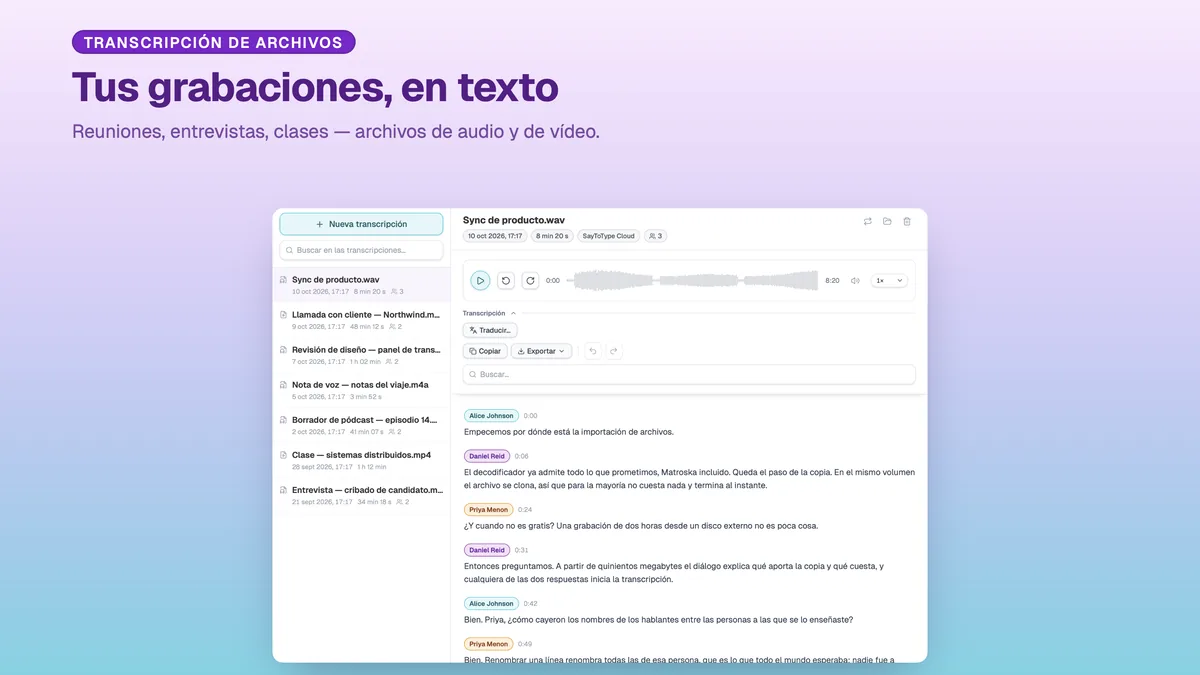Click the 8 min 20 s duration badge

(x=552, y=236)
